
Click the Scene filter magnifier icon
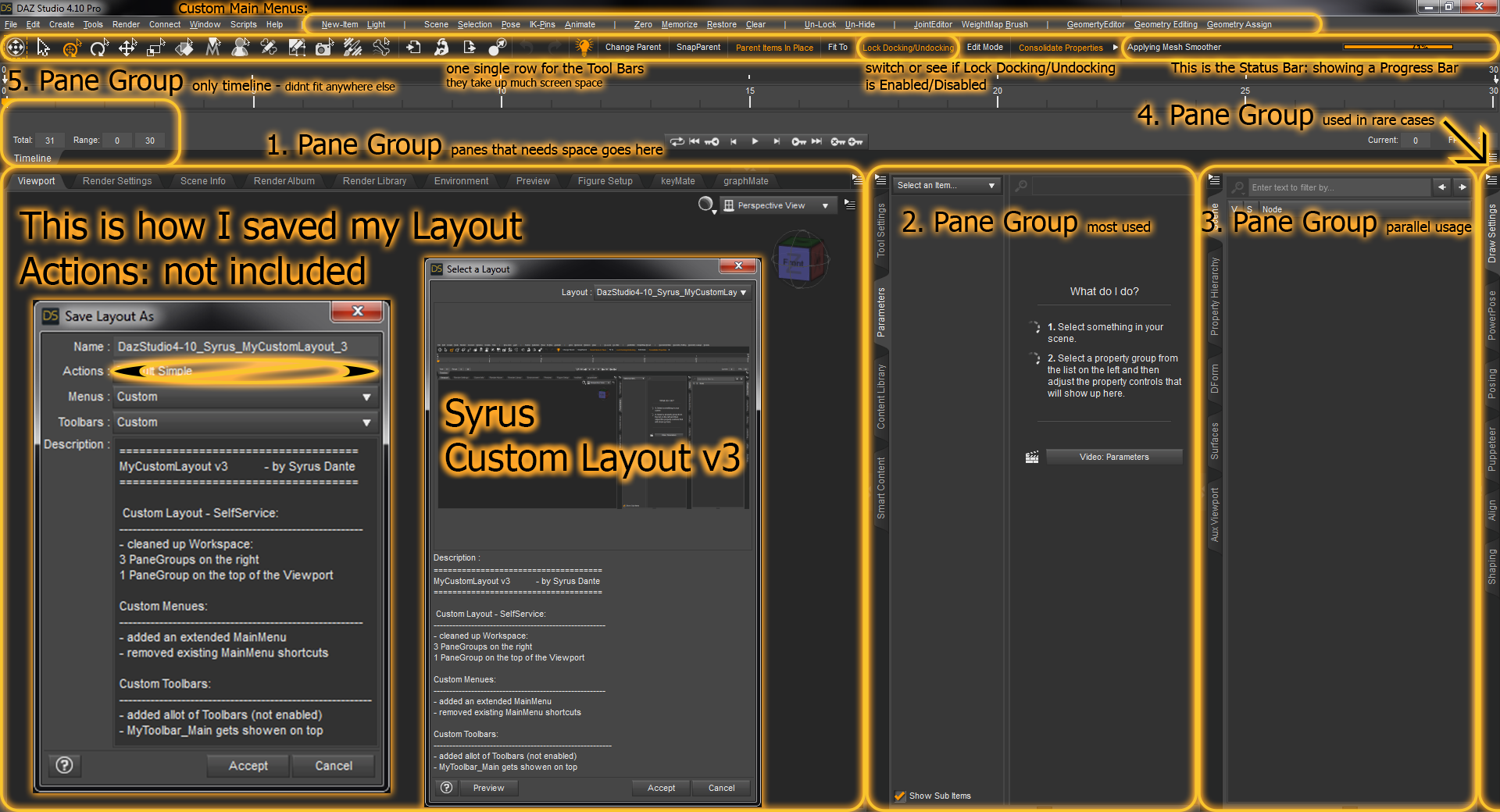click(1237, 187)
